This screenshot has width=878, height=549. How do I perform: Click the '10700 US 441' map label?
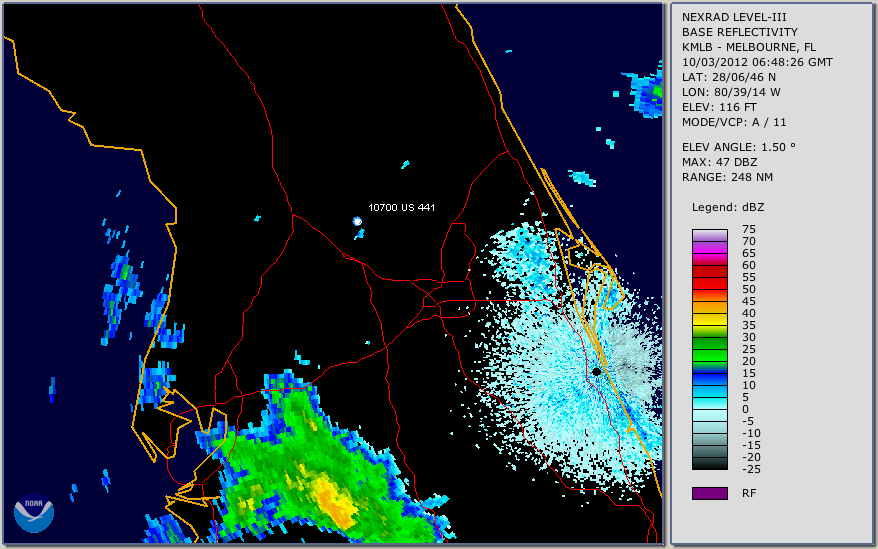pyautogui.click(x=401, y=207)
